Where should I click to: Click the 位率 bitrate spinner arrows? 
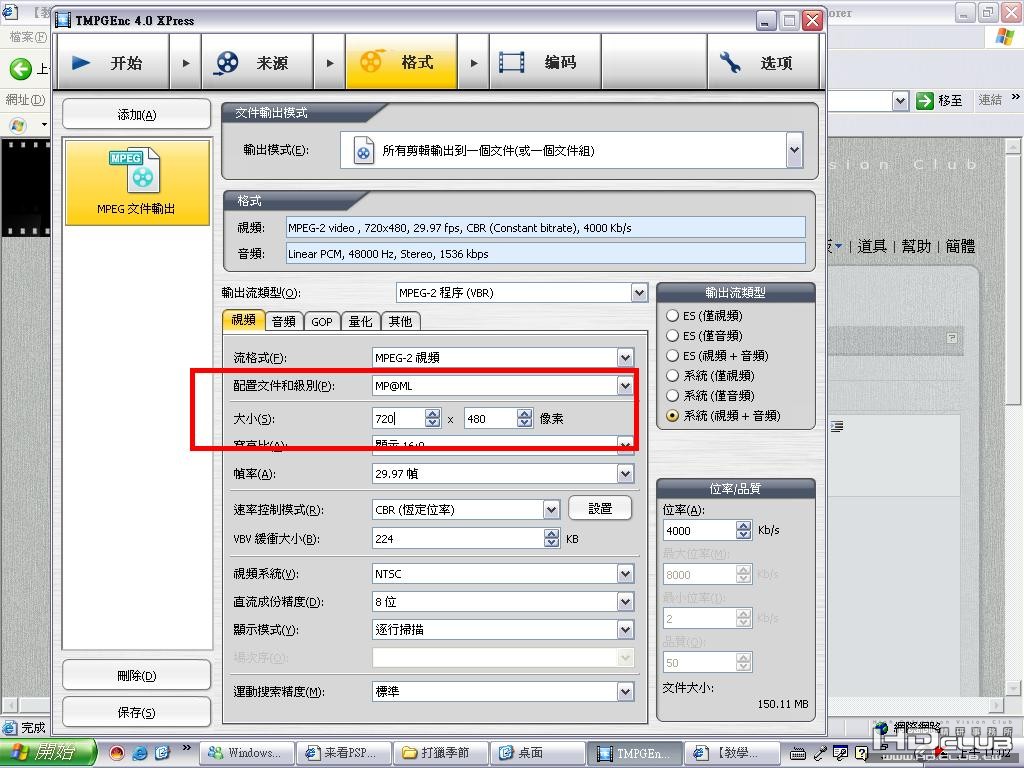pyautogui.click(x=744, y=531)
